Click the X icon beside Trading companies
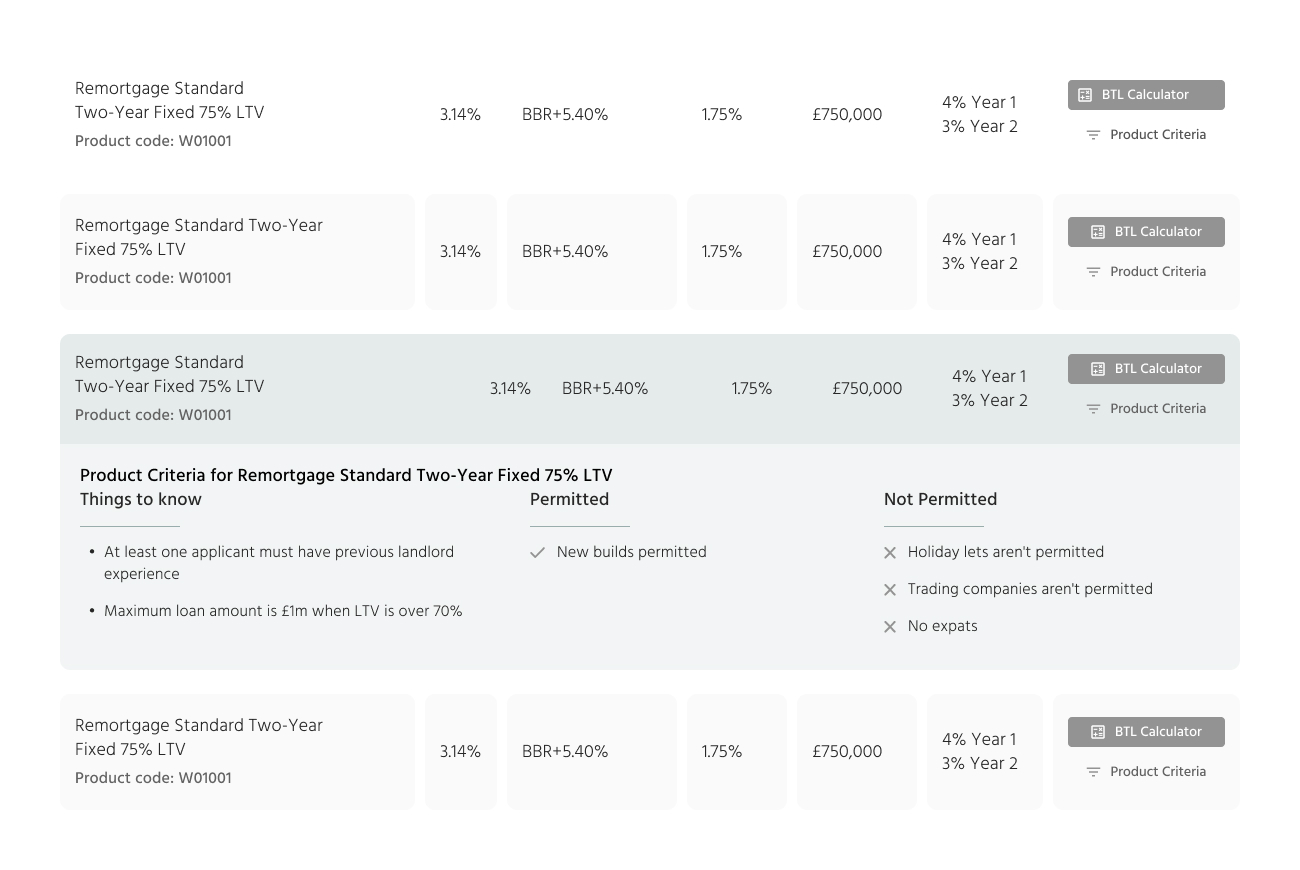Screen dimensions: 1300x870 click(x=890, y=590)
